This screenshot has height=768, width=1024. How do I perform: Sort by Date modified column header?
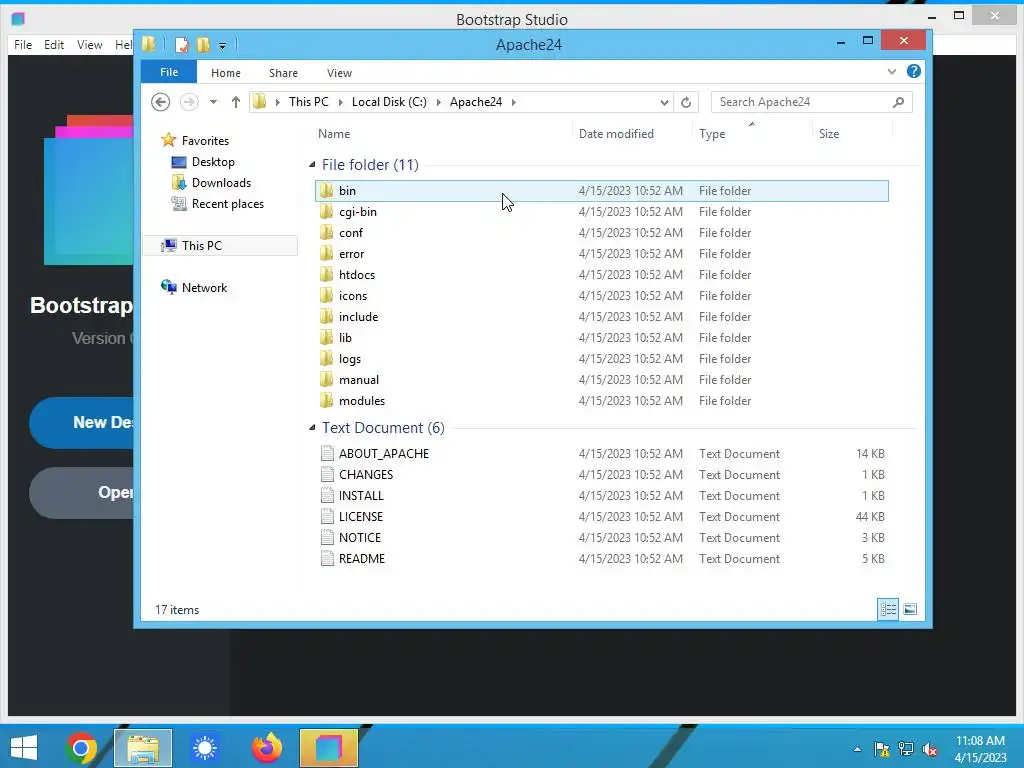tap(616, 133)
